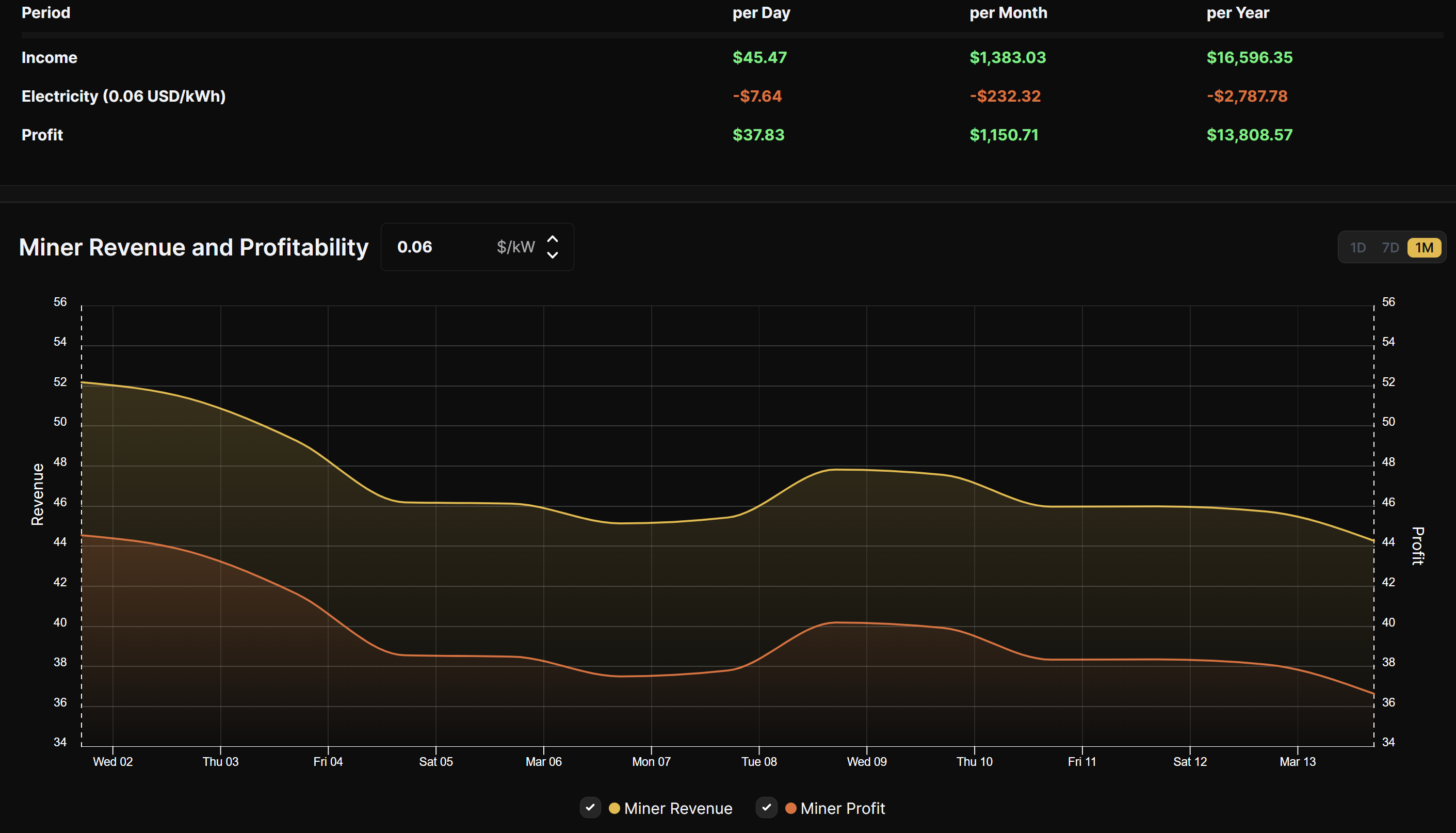1456x833 pixels.
Task: Click the yellow Miner Revenue legend dot
Action: tap(614, 808)
